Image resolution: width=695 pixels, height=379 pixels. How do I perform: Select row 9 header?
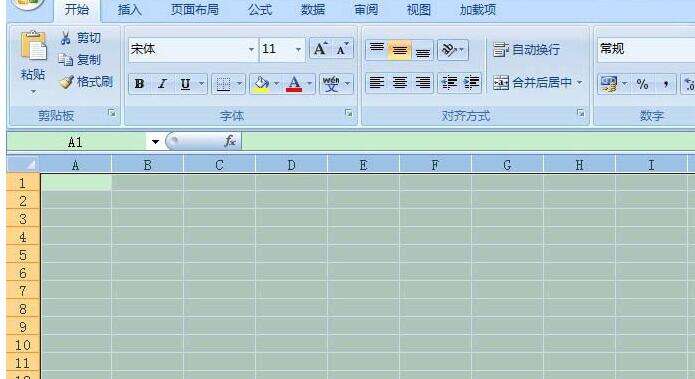(x=23, y=327)
